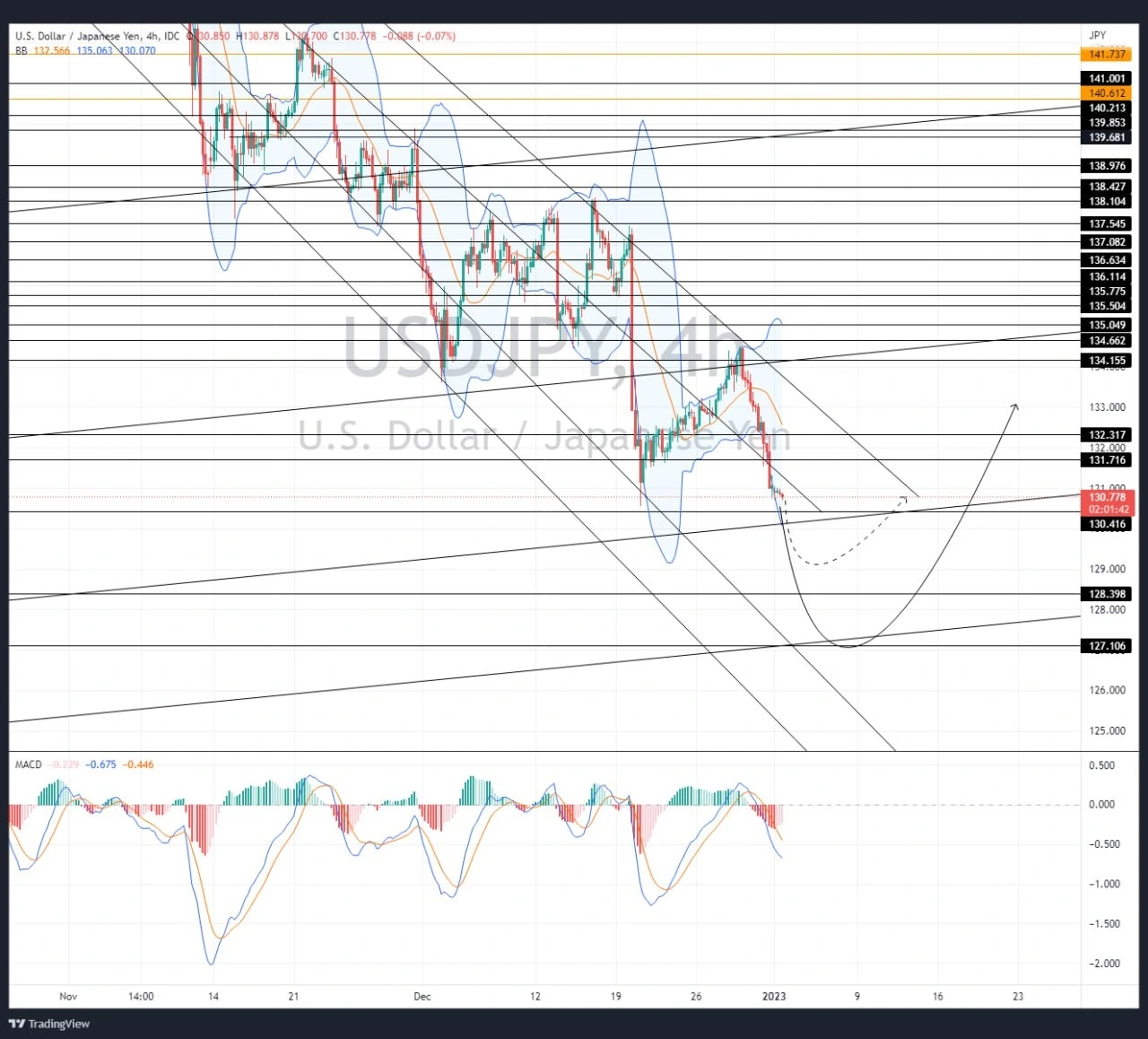Select the 140.213 price level label
This screenshot has height=1039, width=1148.
[1107, 109]
